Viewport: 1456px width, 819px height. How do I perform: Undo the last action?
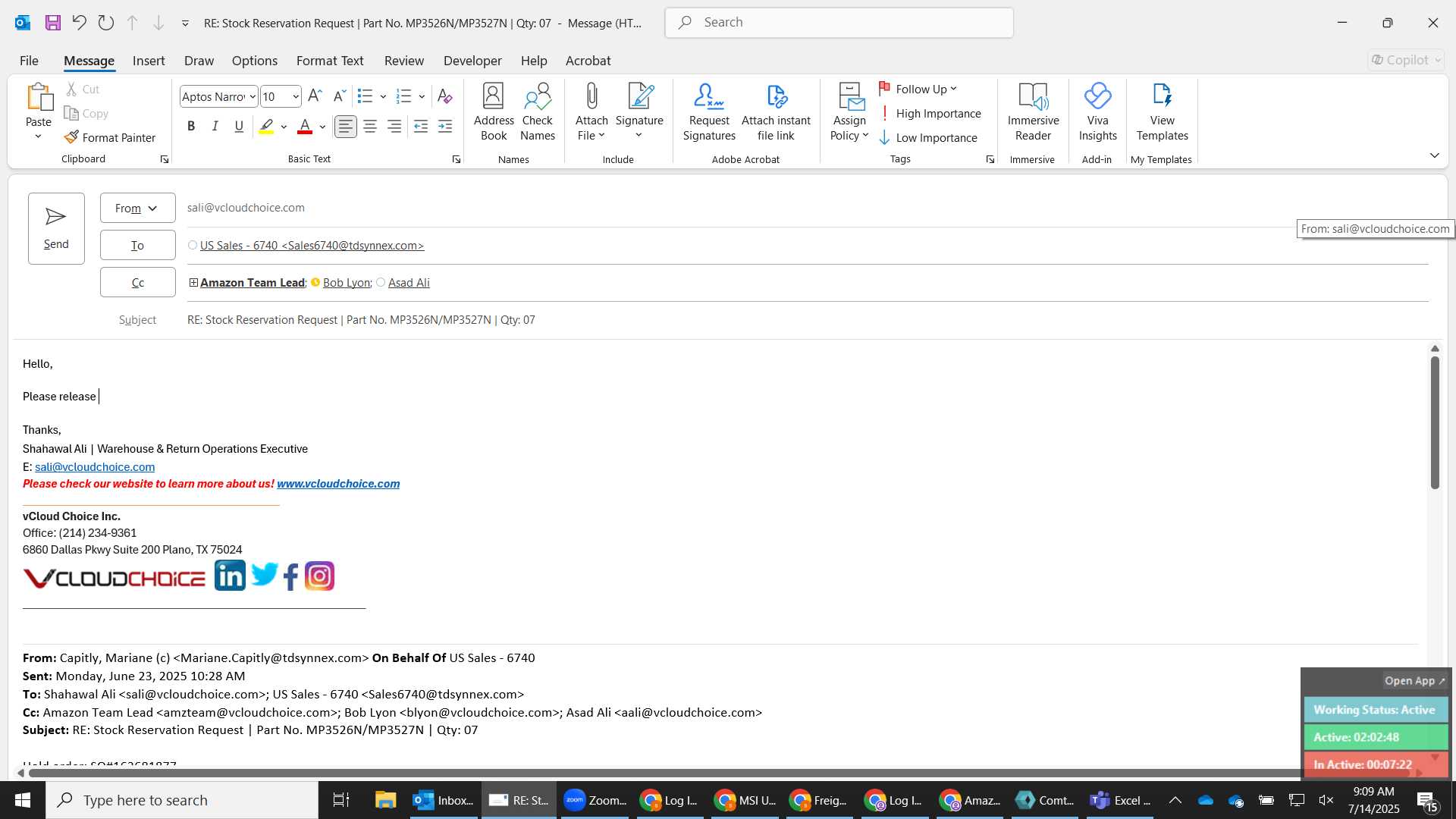click(79, 23)
